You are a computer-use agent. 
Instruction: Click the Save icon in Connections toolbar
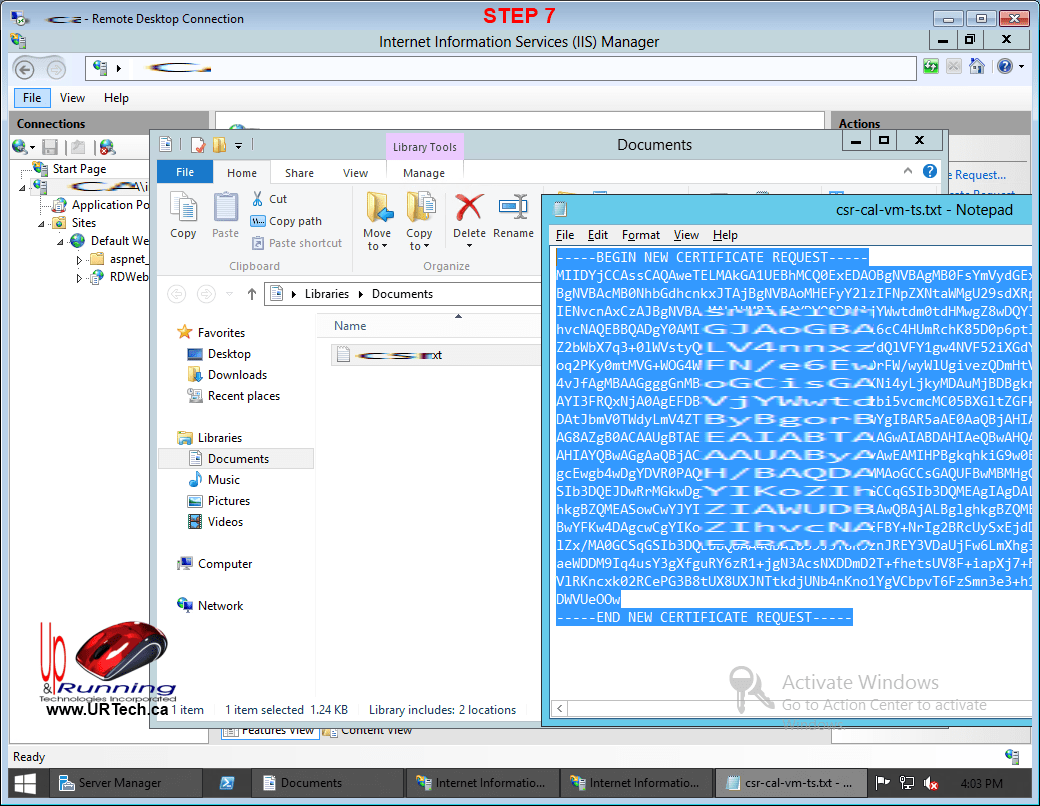tap(50, 147)
